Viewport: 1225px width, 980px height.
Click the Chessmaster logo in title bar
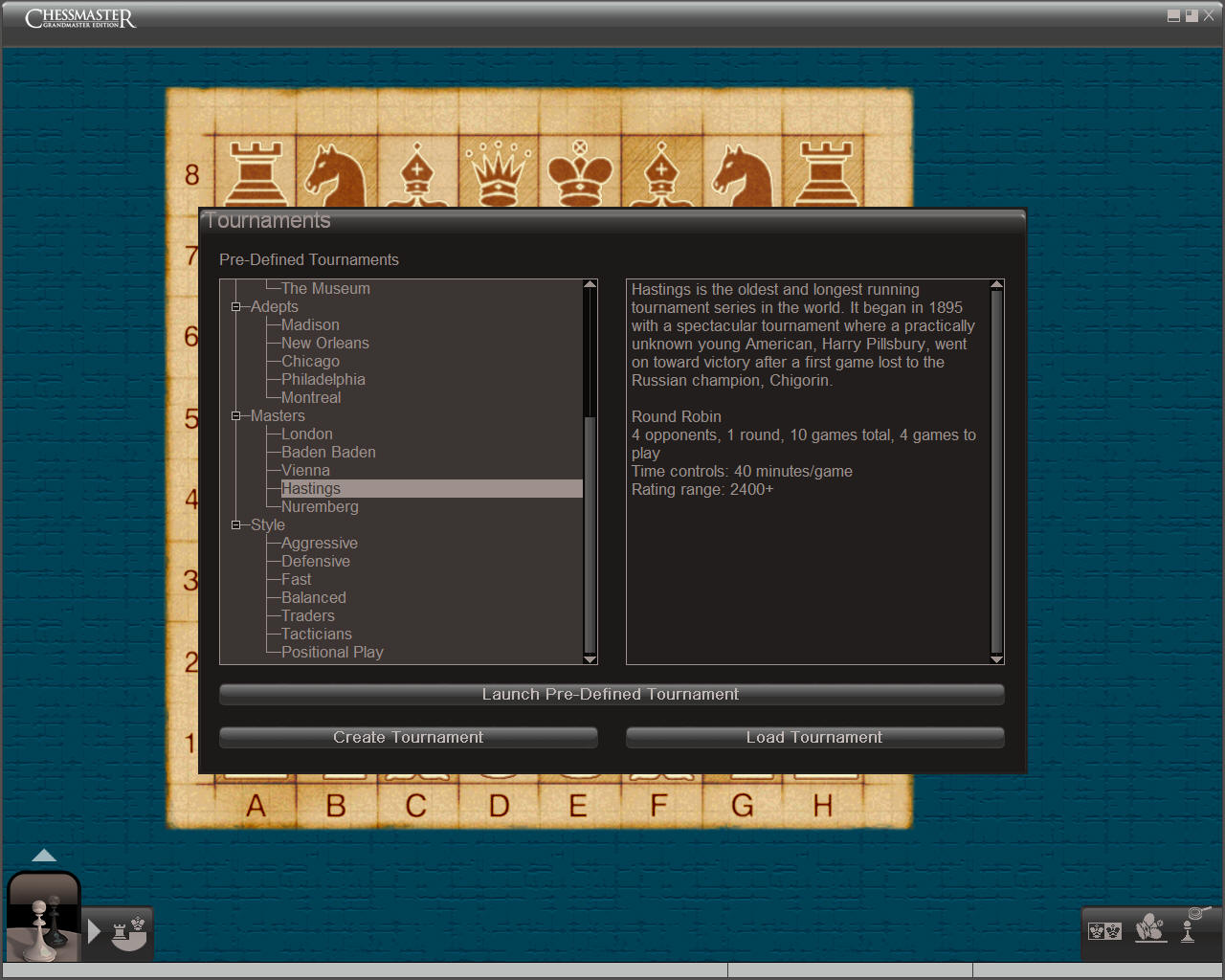click(80, 18)
